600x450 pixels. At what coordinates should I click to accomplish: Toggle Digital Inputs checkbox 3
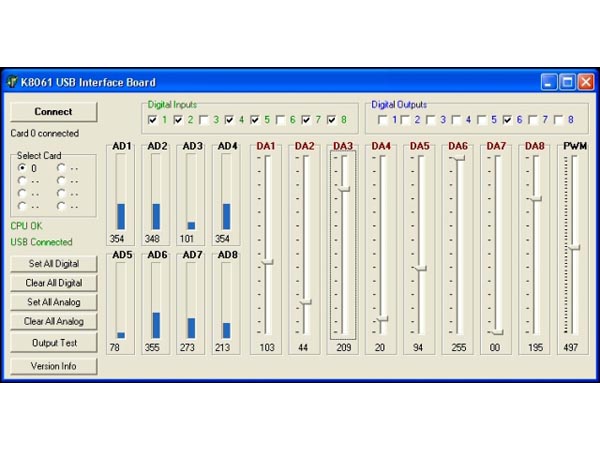204,120
